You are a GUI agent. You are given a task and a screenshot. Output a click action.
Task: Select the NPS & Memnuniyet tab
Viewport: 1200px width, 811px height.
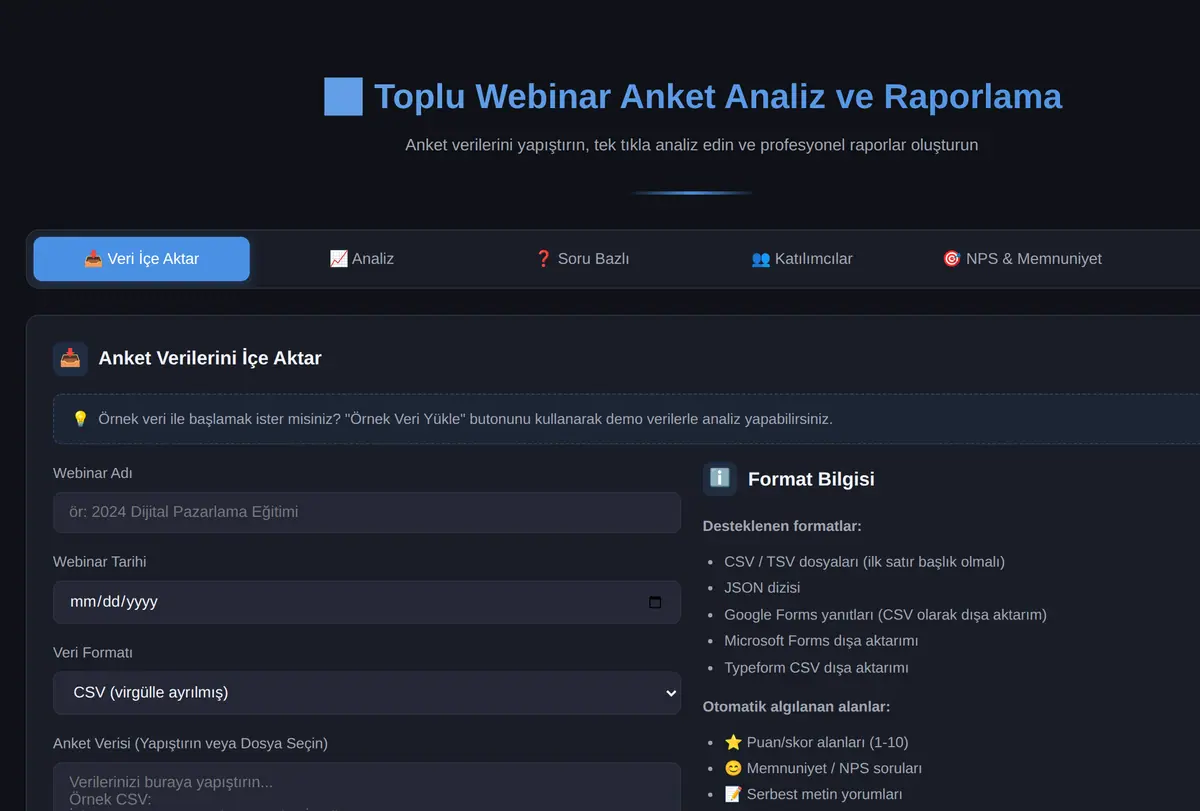(x=1022, y=259)
